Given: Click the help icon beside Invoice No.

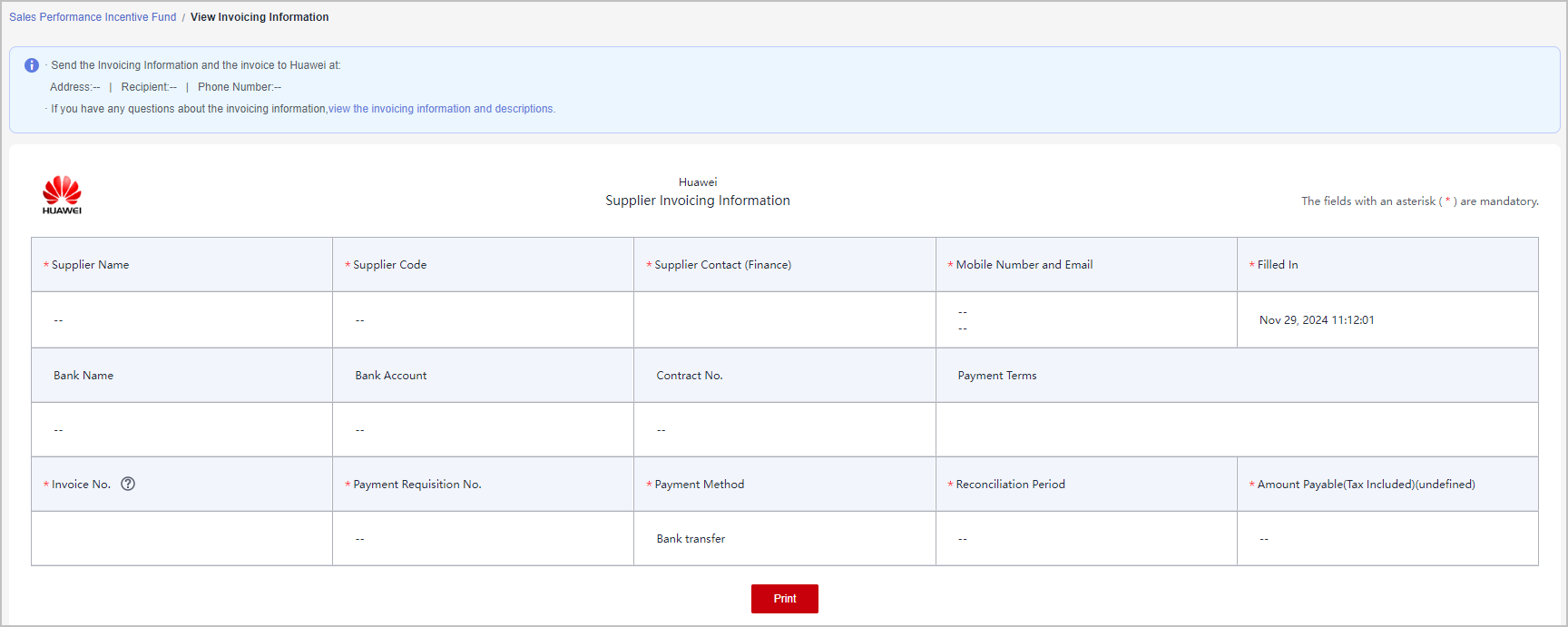Looking at the screenshot, I should (x=128, y=484).
